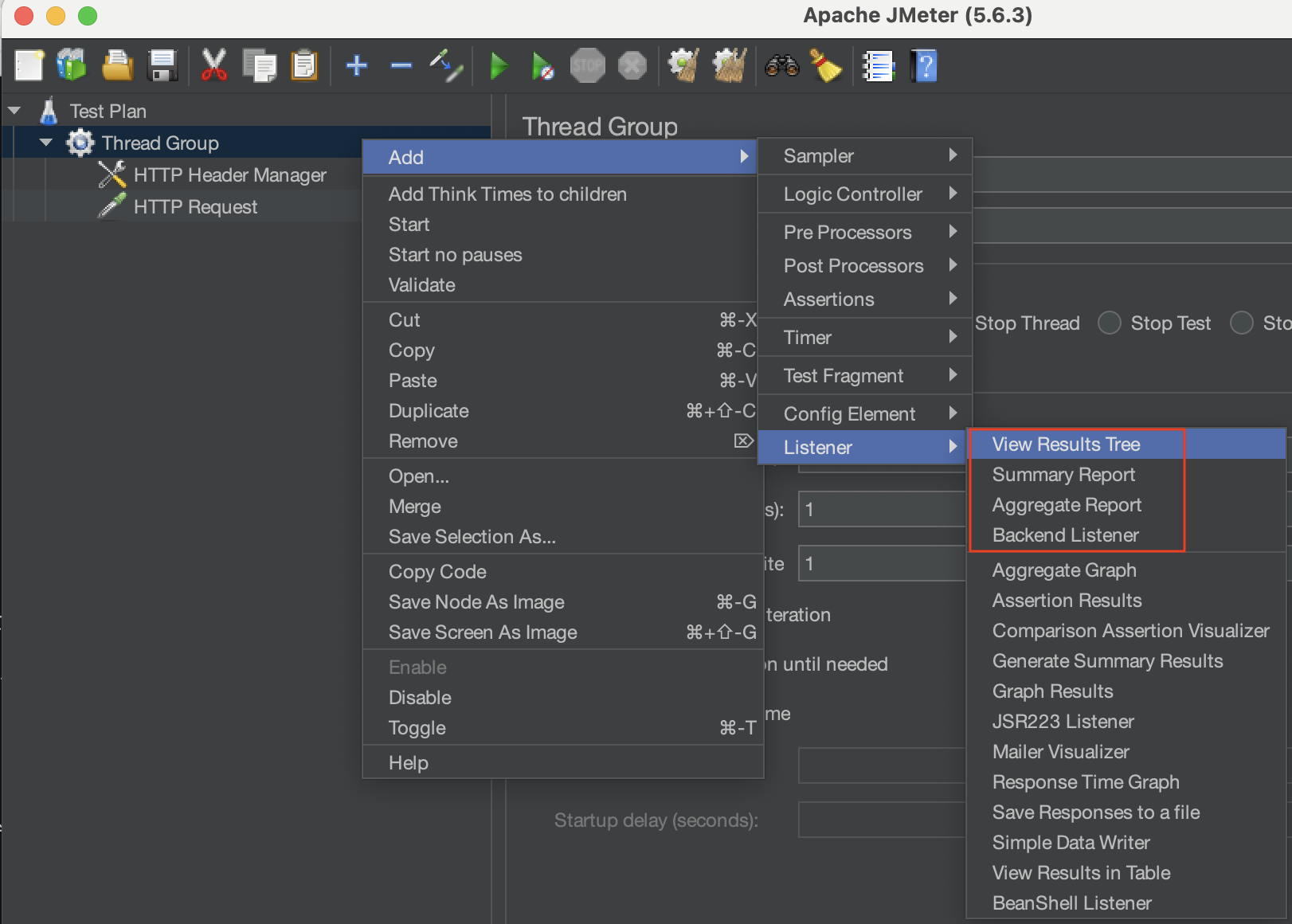Collapse the Test Plan tree node
The height and width of the screenshot is (924, 1292).
coord(14,111)
